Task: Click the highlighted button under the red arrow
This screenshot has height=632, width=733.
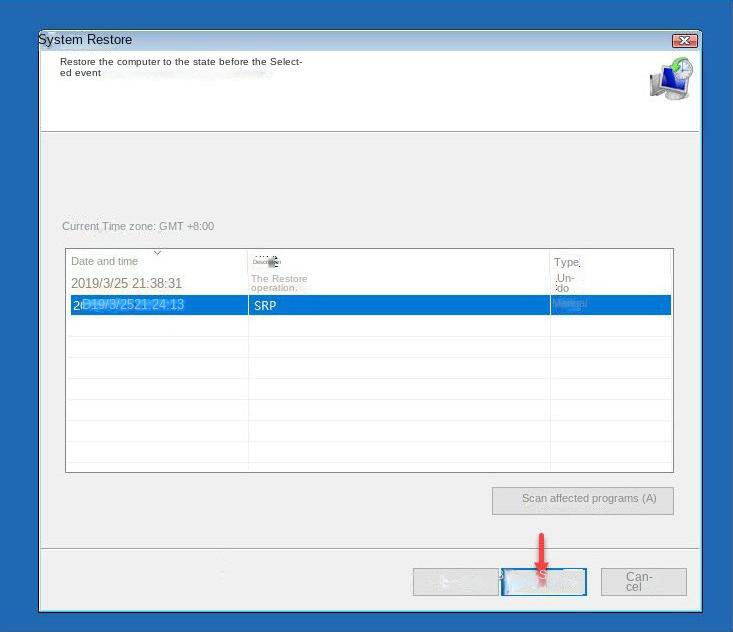Action: point(543,582)
